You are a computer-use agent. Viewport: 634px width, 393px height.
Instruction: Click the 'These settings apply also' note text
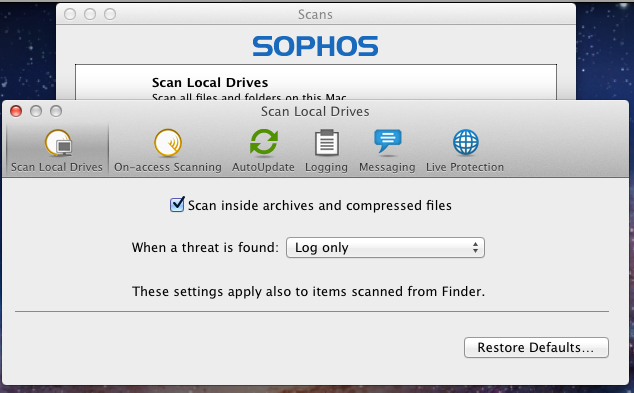point(309,292)
